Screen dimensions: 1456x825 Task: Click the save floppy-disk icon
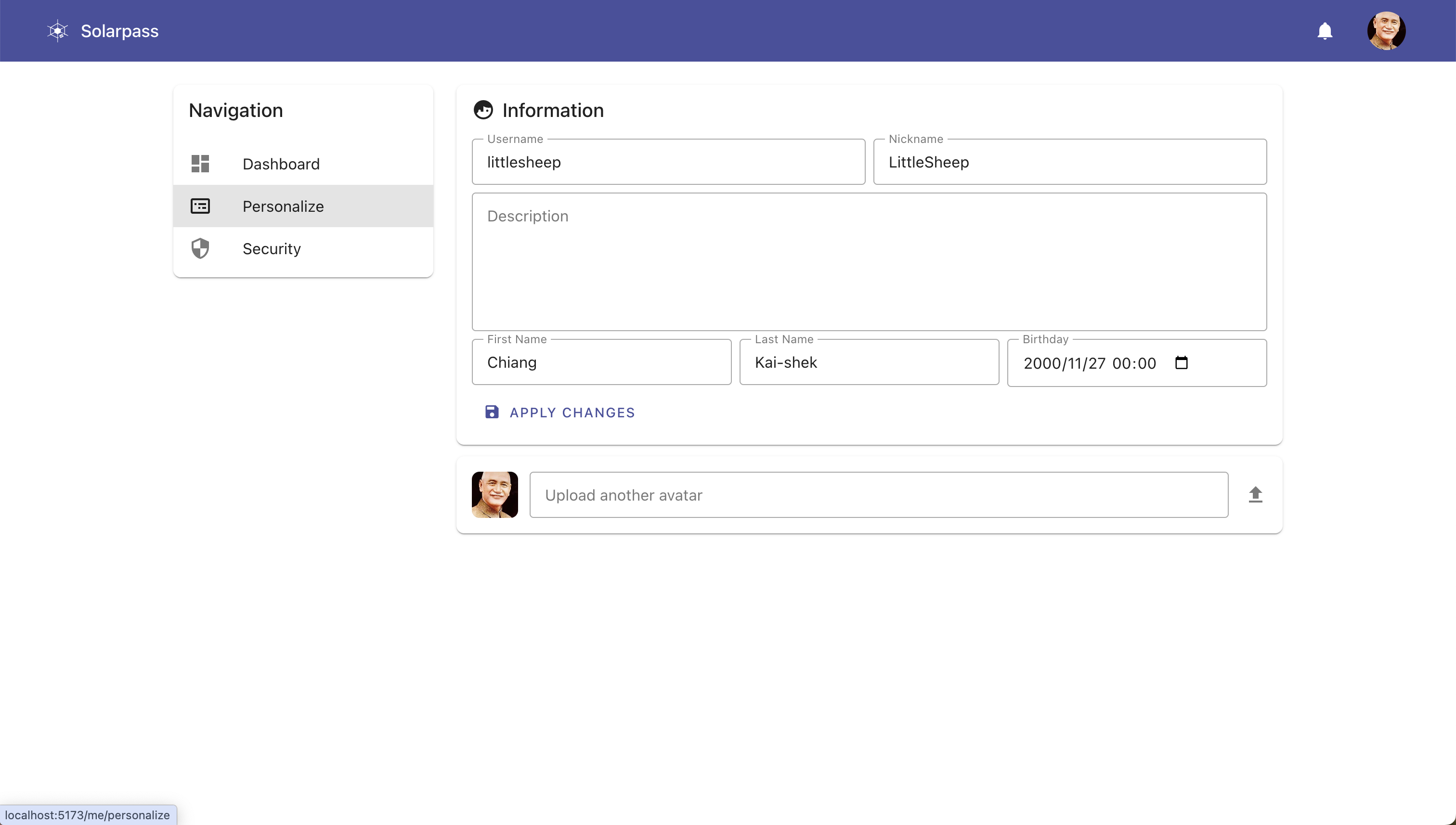click(492, 412)
